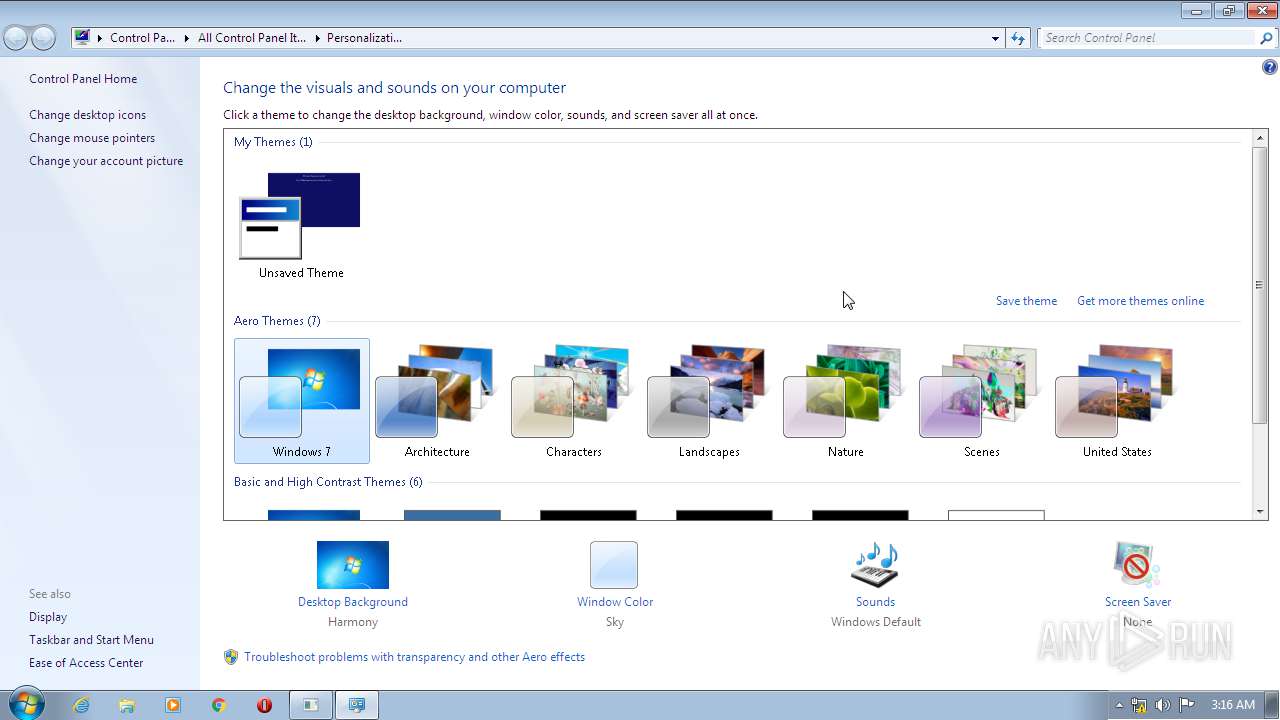Viewport: 1280px width, 720px height.
Task: Click the Desktop Background link text
Action: click(353, 602)
